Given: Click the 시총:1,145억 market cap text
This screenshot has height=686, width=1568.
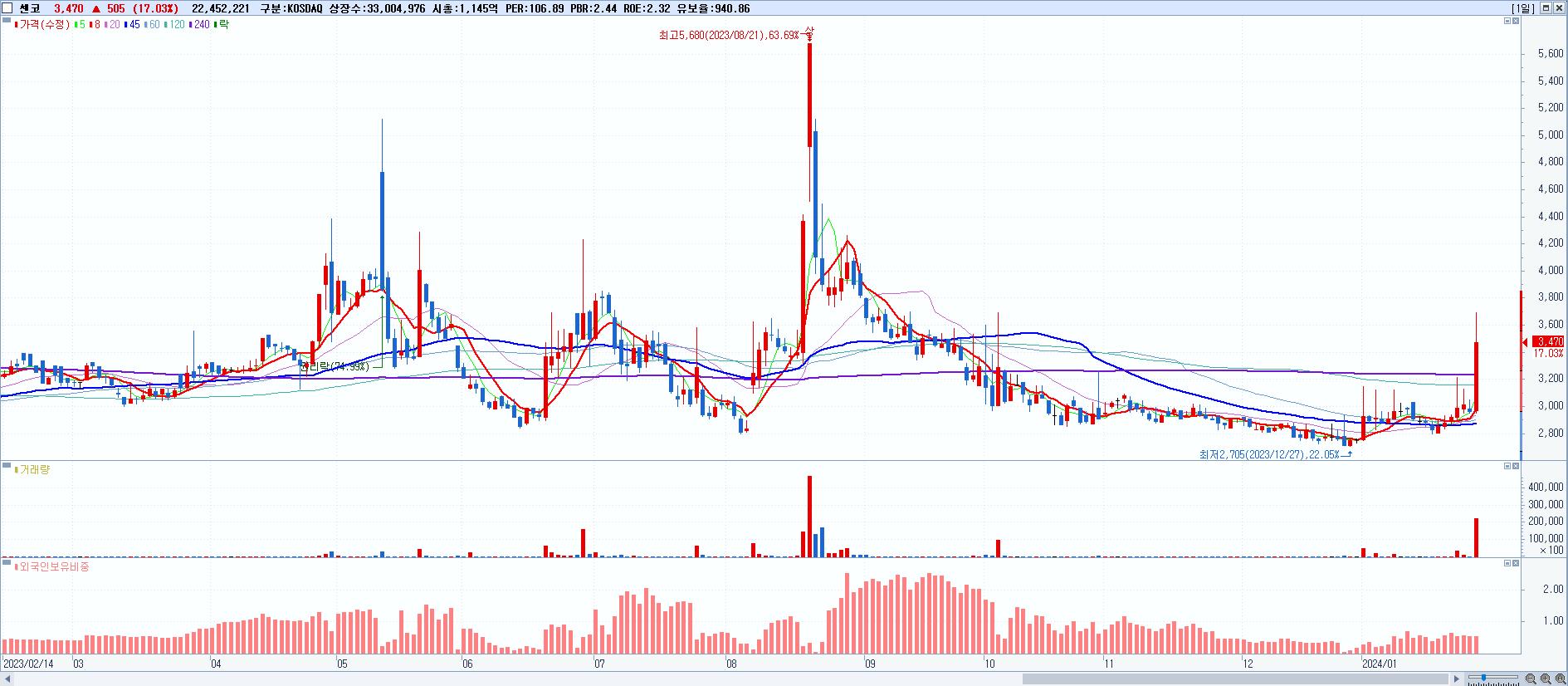Looking at the screenshot, I should coord(466,8).
